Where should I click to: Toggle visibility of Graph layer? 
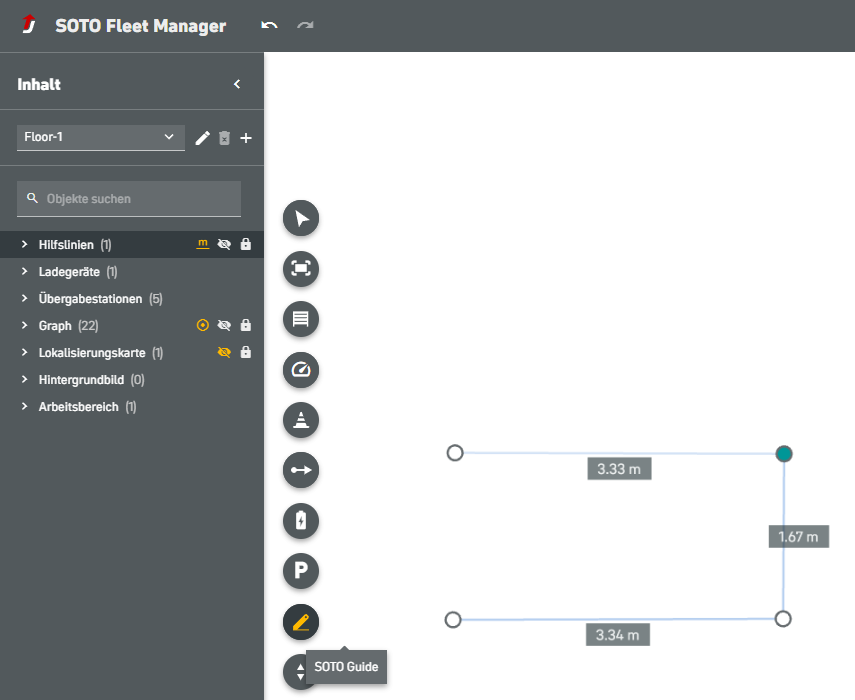coord(225,325)
